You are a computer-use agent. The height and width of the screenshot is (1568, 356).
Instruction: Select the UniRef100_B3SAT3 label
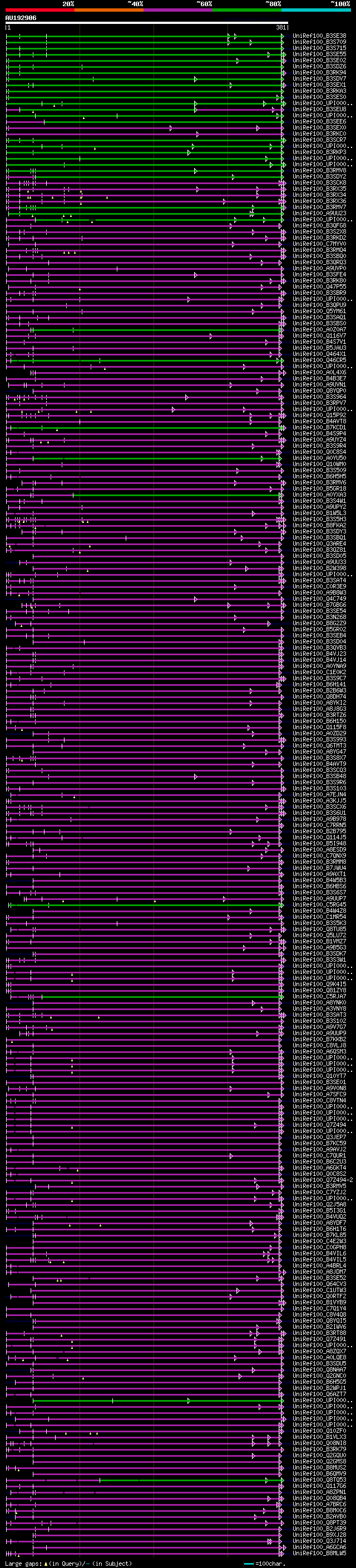tap(319, 1015)
